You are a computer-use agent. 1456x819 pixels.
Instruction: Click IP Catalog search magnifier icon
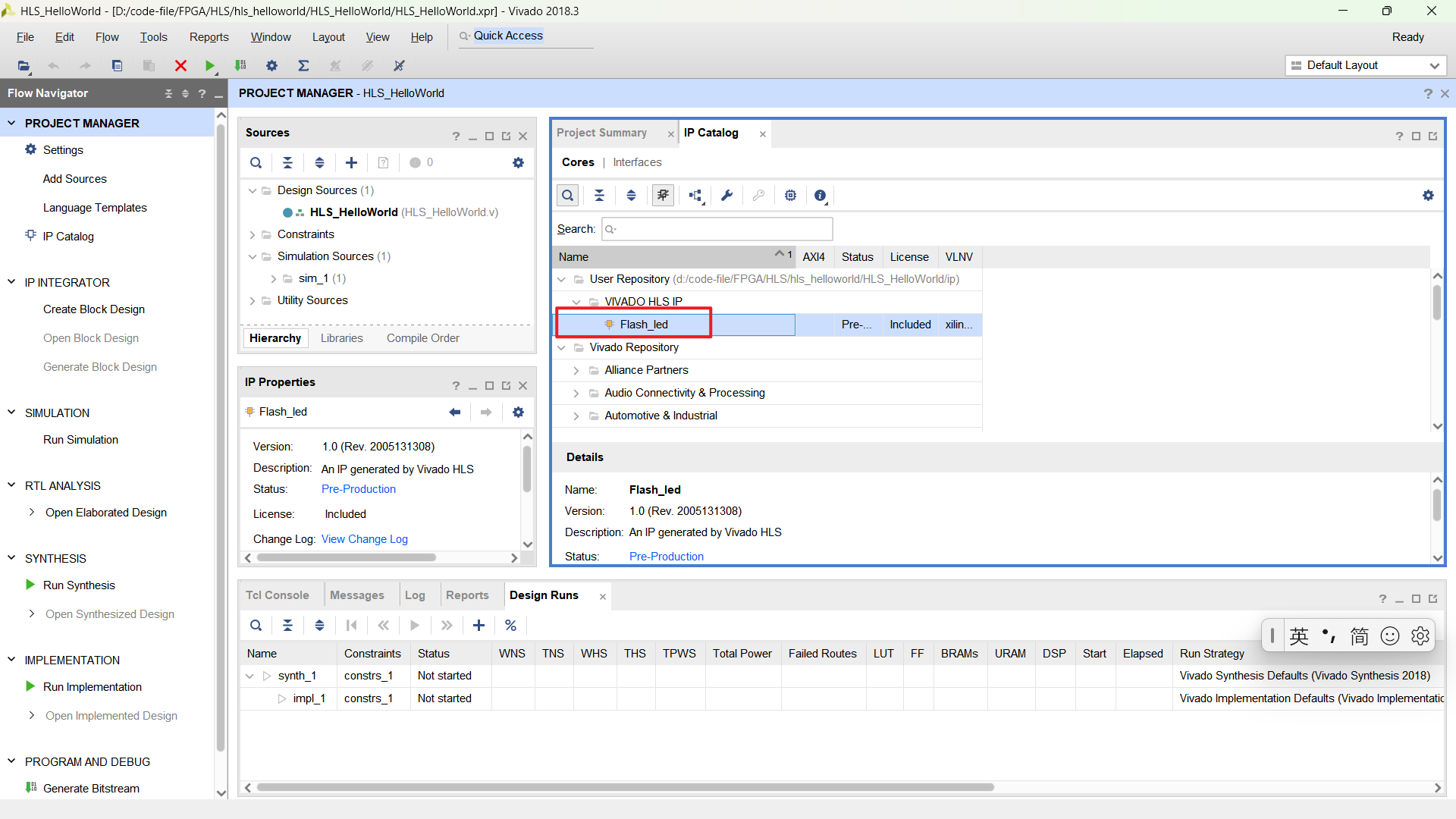[567, 196]
